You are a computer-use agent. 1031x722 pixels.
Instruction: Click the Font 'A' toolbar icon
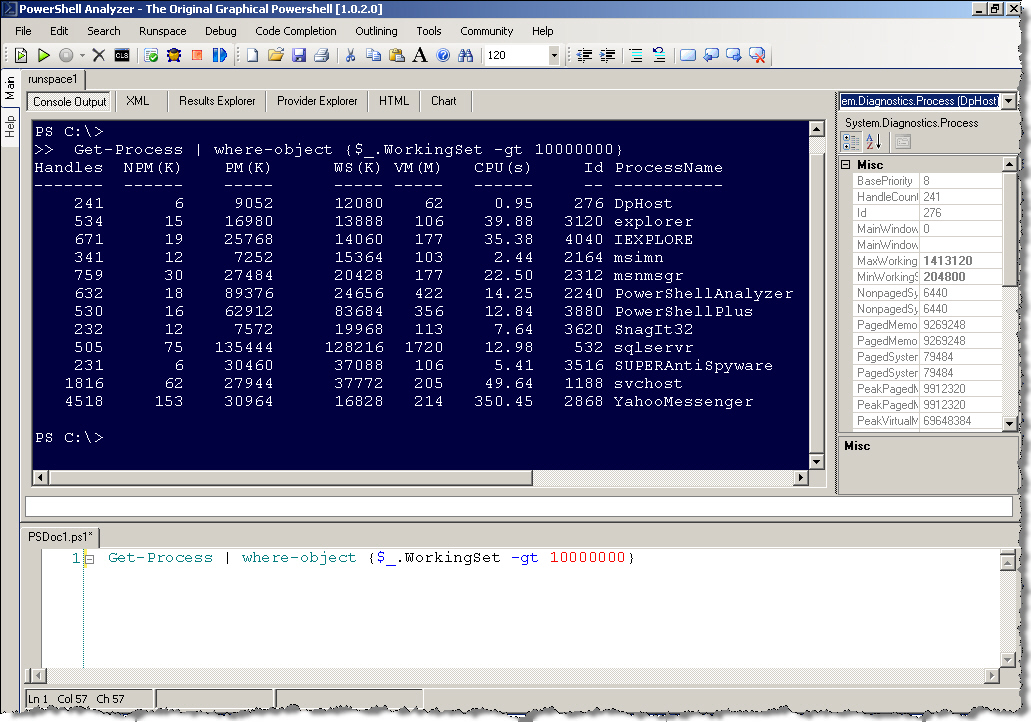[420, 56]
